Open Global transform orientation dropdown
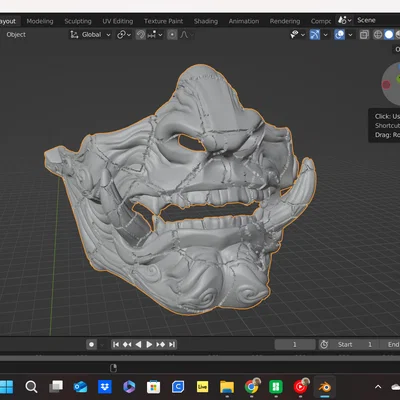This screenshot has height=400, width=400. click(x=90, y=35)
